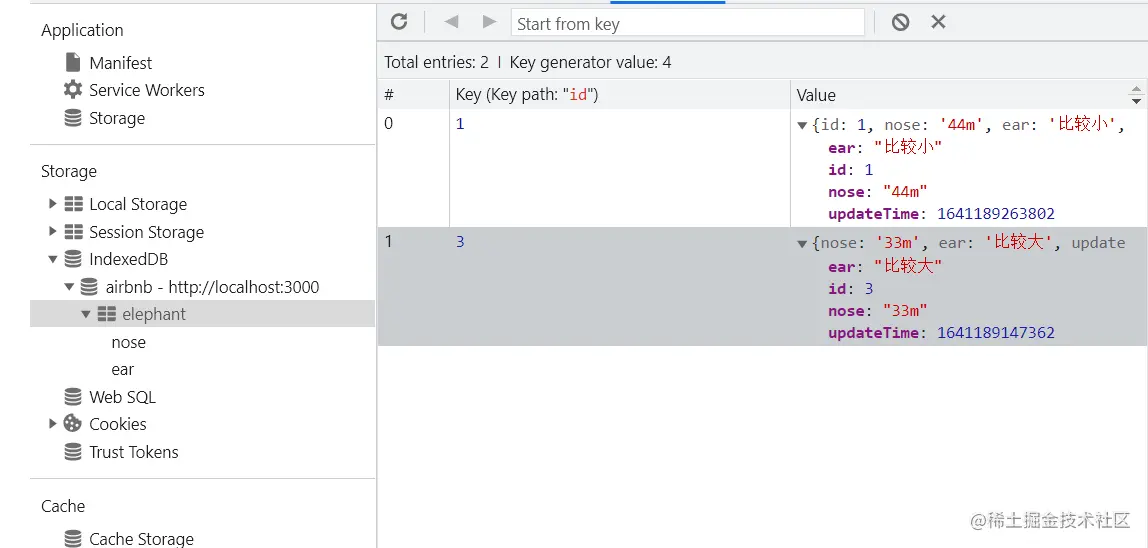Select Local Storage item
The height and width of the screenshot is (548, 1148).
click(138, 204)
